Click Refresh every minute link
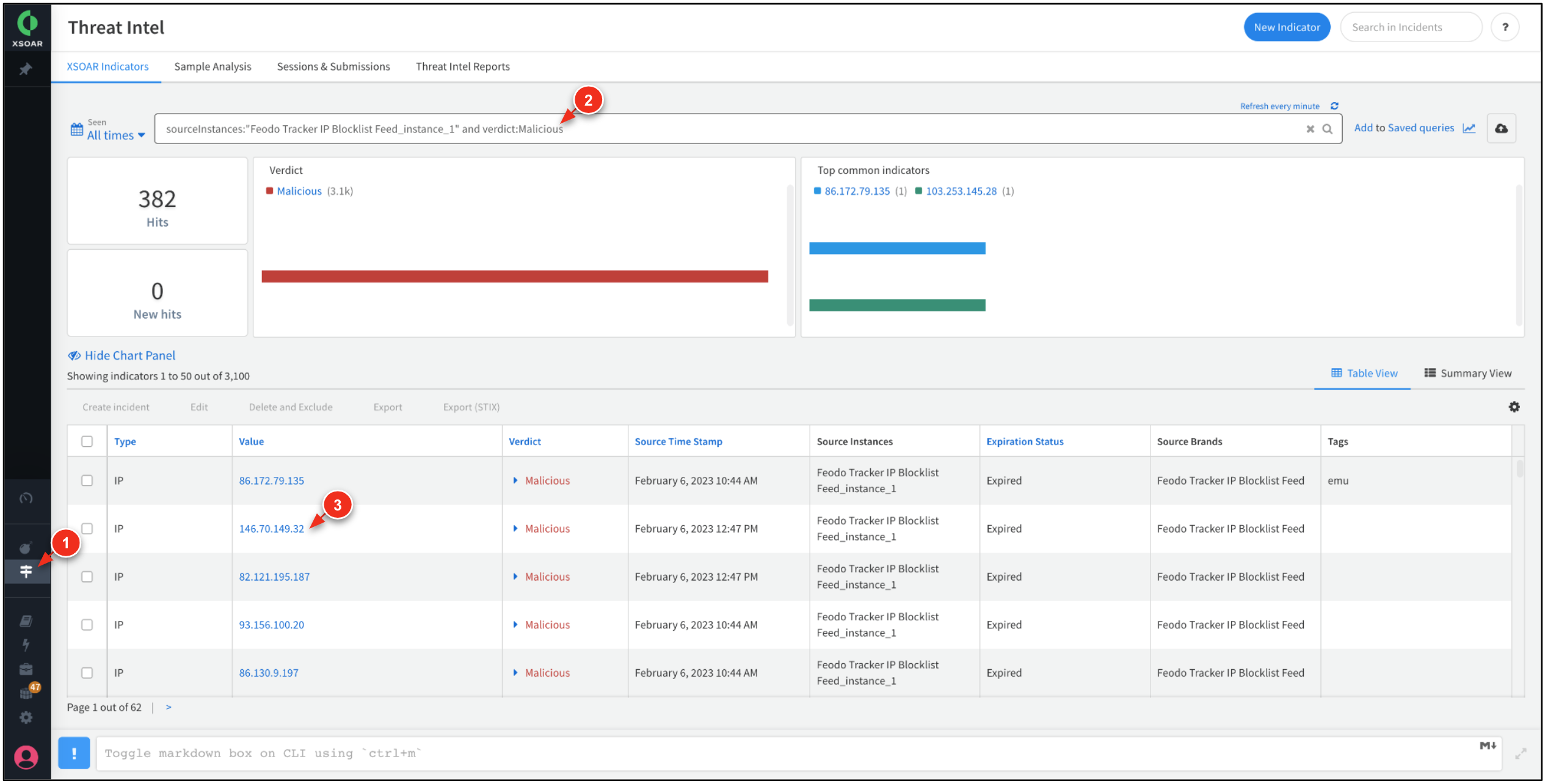Image resolution: width=1545 pixels, height=784 pixels. pos(1279,106)
